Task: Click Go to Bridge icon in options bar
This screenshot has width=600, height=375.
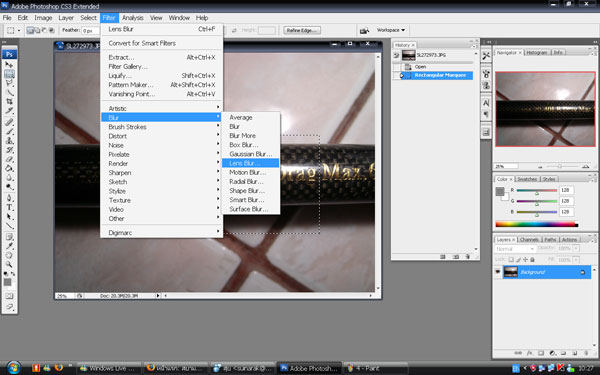Action: (364, 30)
